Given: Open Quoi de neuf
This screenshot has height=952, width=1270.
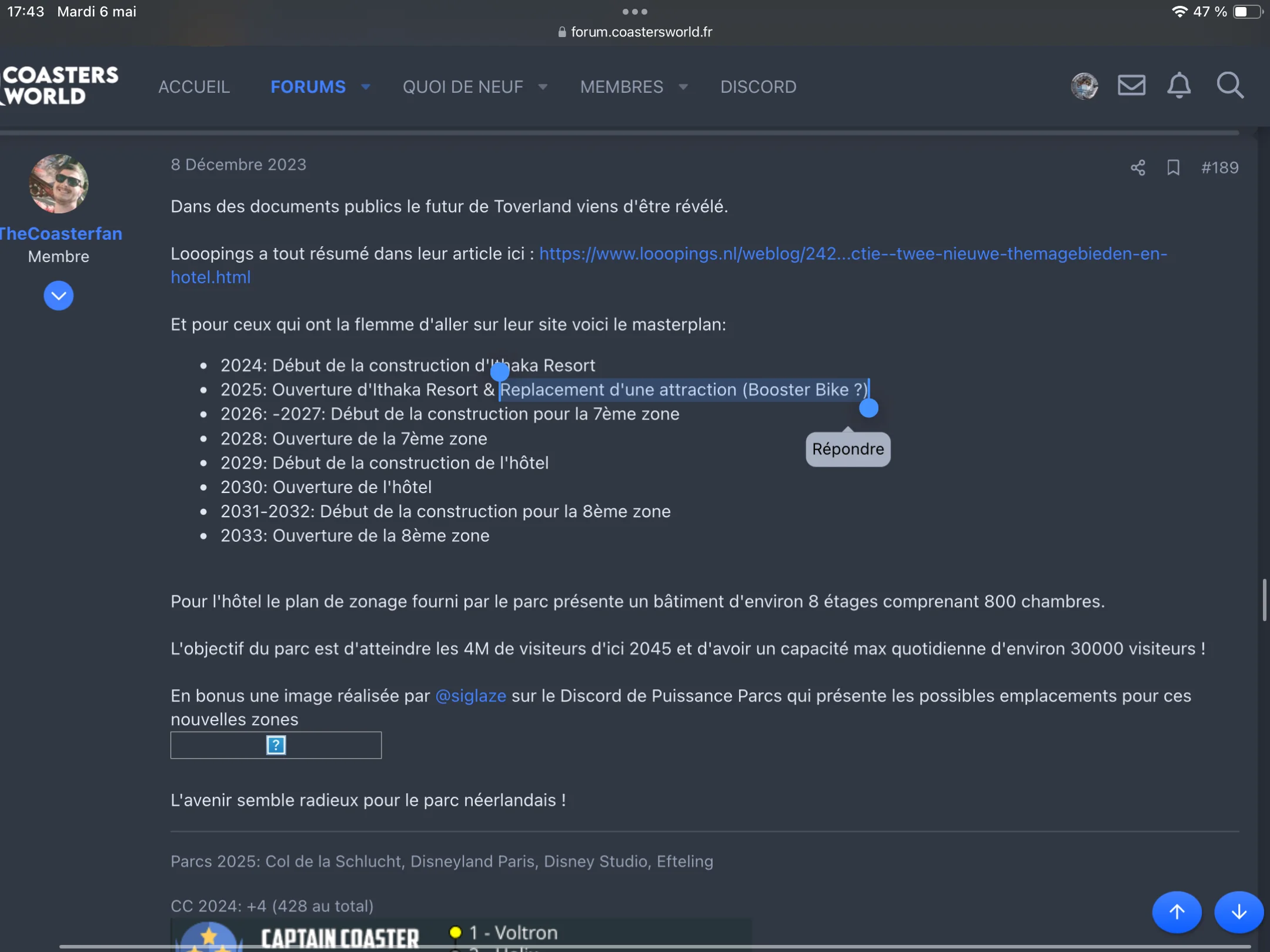Looking at the screenshot, I should click(463, 87).
